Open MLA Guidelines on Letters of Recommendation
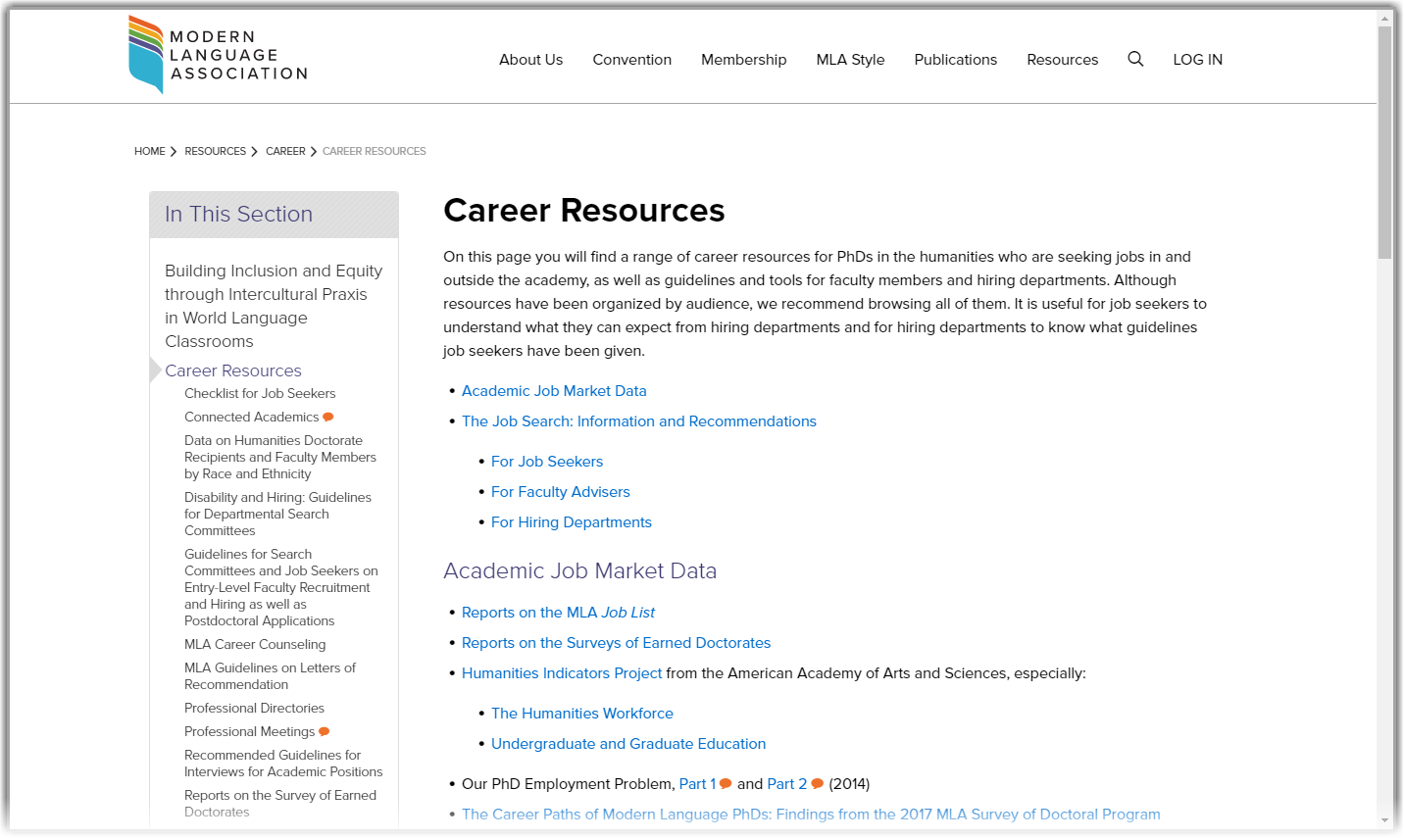Image resolution: width=1404 pixels, height=840 pixels. pos(270,676)
